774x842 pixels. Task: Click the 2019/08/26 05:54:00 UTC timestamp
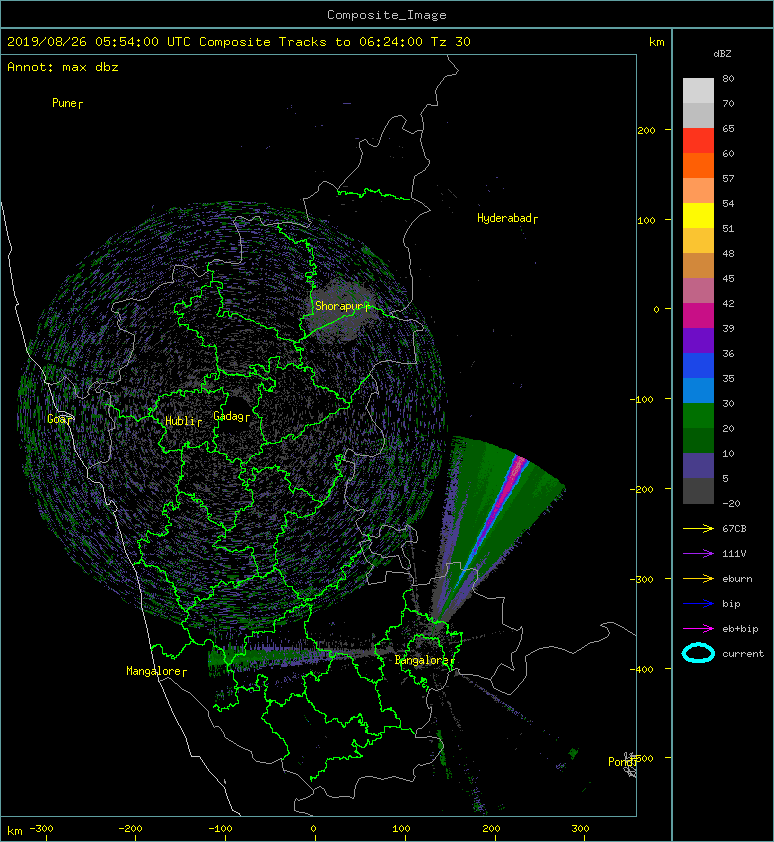pos(99,42)
